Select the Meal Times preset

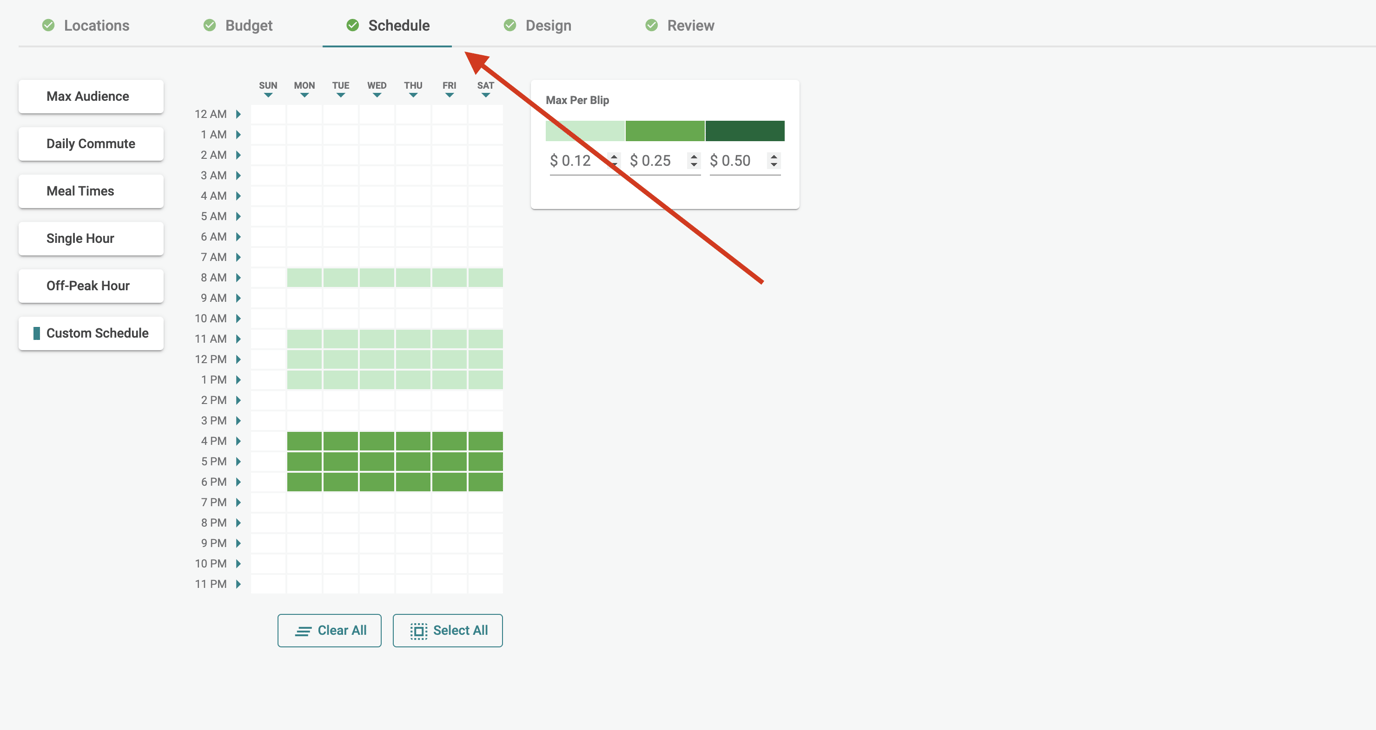tap(90, 191)
